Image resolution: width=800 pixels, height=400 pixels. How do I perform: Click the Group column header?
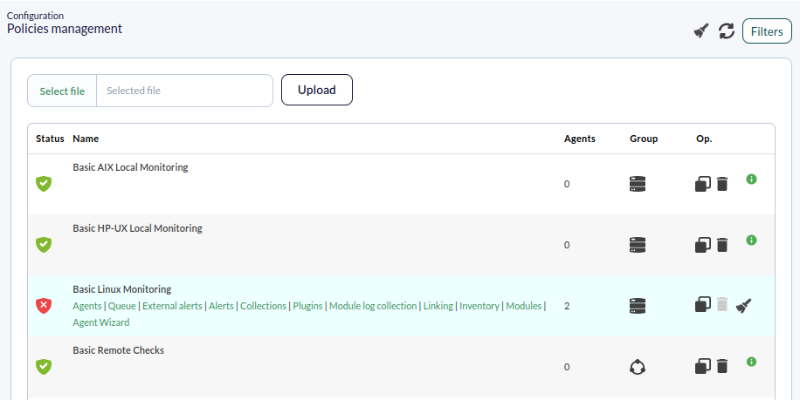coord(644,139)
